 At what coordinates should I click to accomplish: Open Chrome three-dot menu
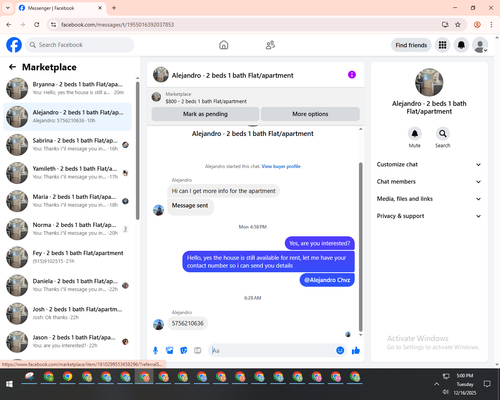coord(491,25)
